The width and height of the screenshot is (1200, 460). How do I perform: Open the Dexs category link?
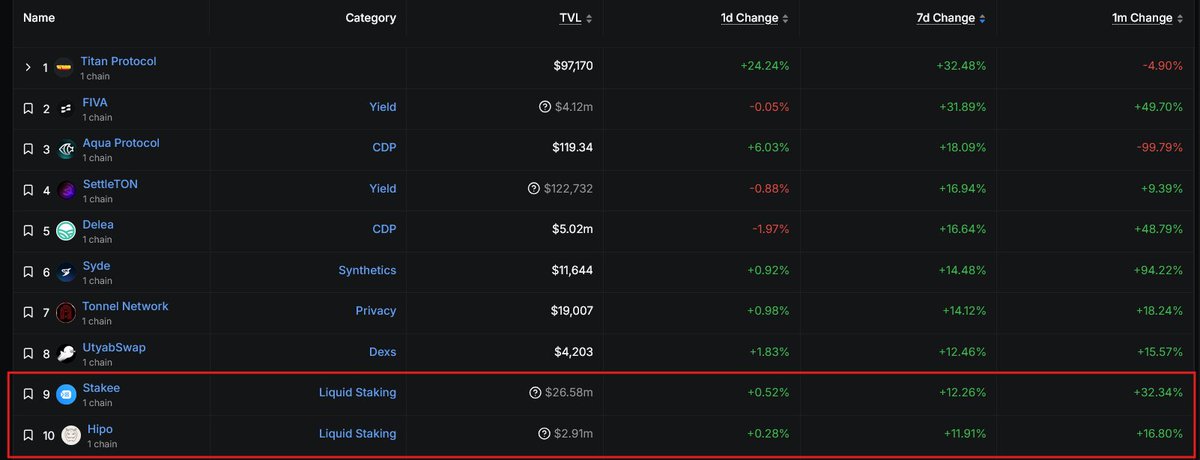(381, 352)
